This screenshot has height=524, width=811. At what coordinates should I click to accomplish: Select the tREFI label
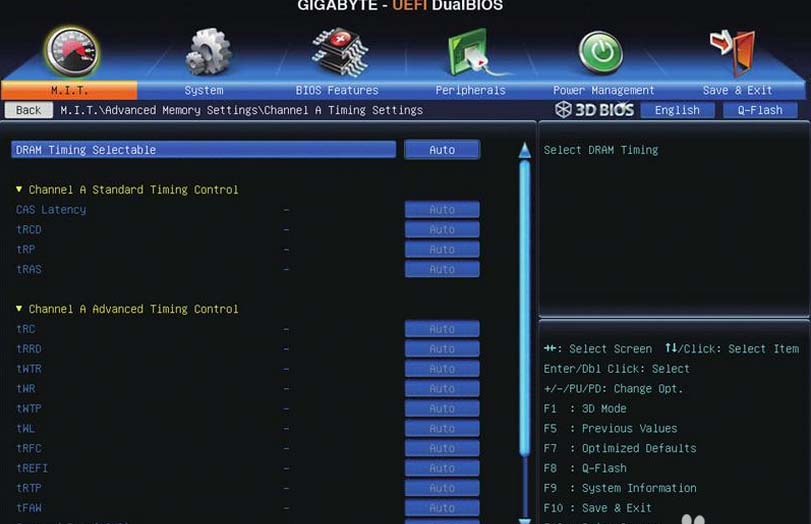[32, 468]
